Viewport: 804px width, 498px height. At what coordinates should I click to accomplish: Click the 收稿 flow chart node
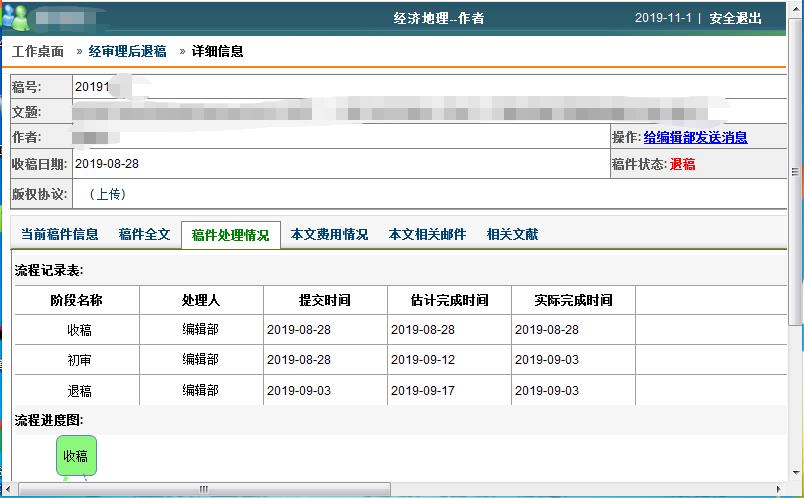tap(76, 455)
